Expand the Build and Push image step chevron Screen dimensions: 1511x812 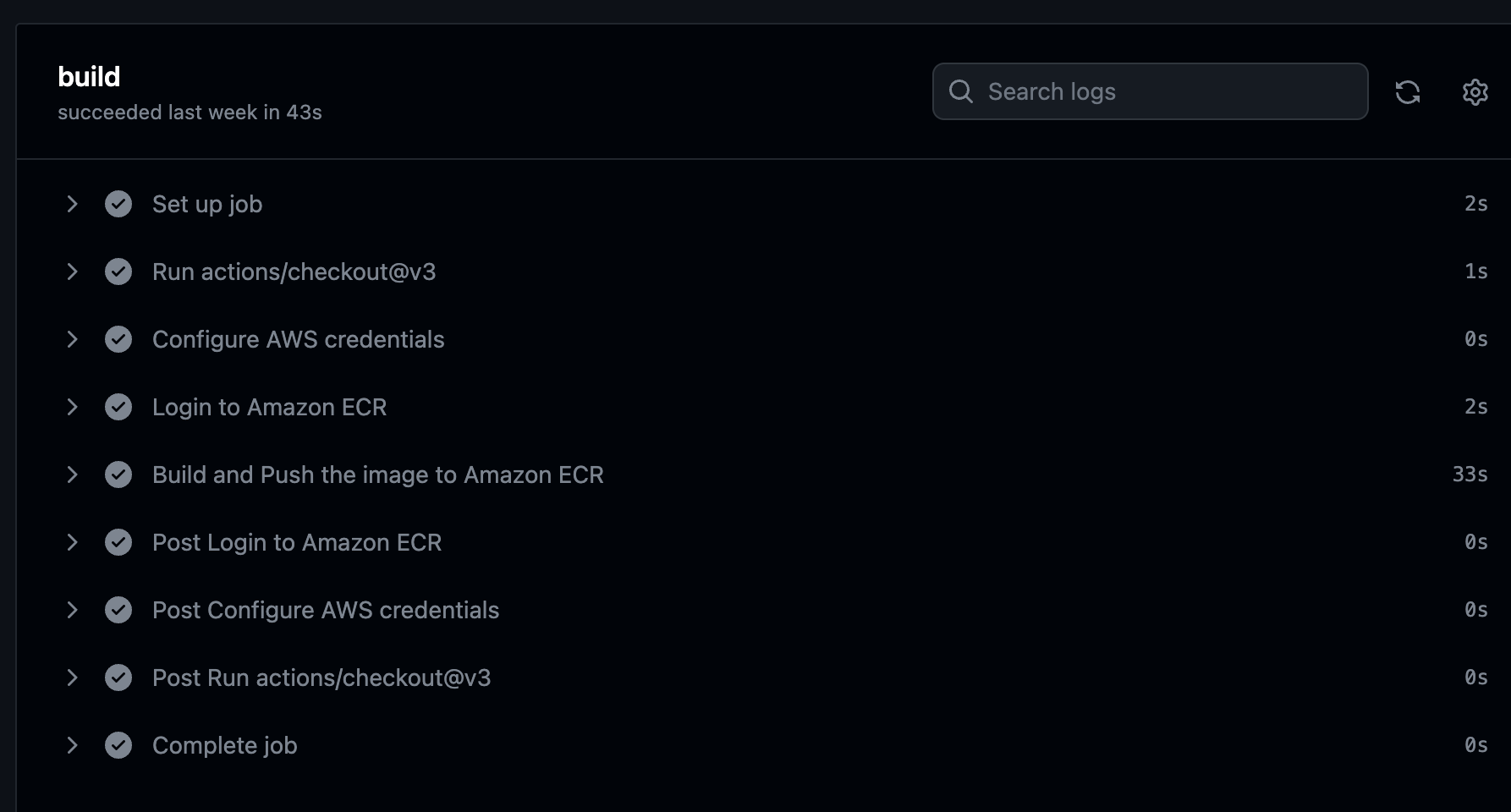[x=72, y=475]
